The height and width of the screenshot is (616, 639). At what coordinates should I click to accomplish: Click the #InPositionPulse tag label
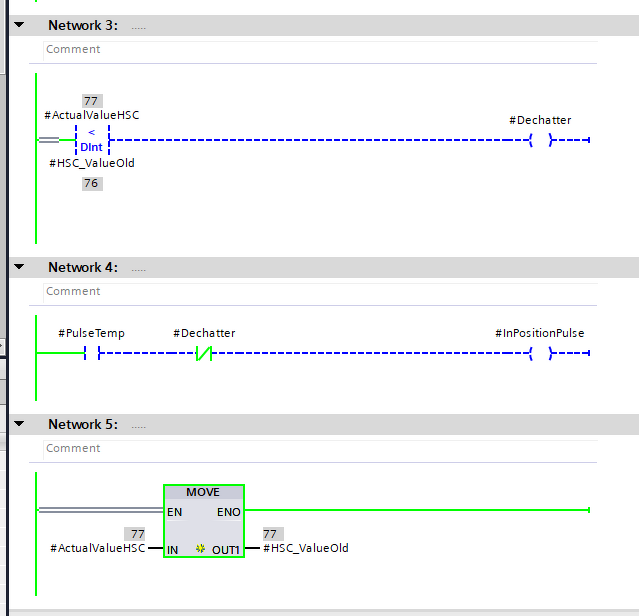(x=540, y=333)
